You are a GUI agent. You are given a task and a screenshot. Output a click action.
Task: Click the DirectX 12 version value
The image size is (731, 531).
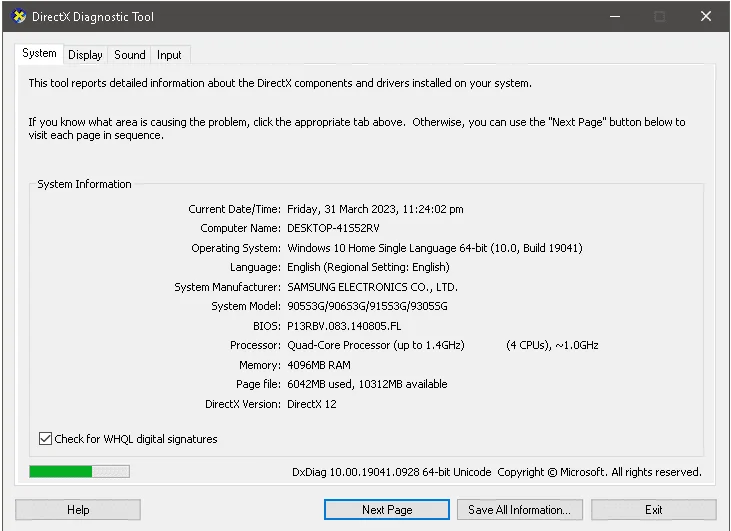[x=311, y=404]
